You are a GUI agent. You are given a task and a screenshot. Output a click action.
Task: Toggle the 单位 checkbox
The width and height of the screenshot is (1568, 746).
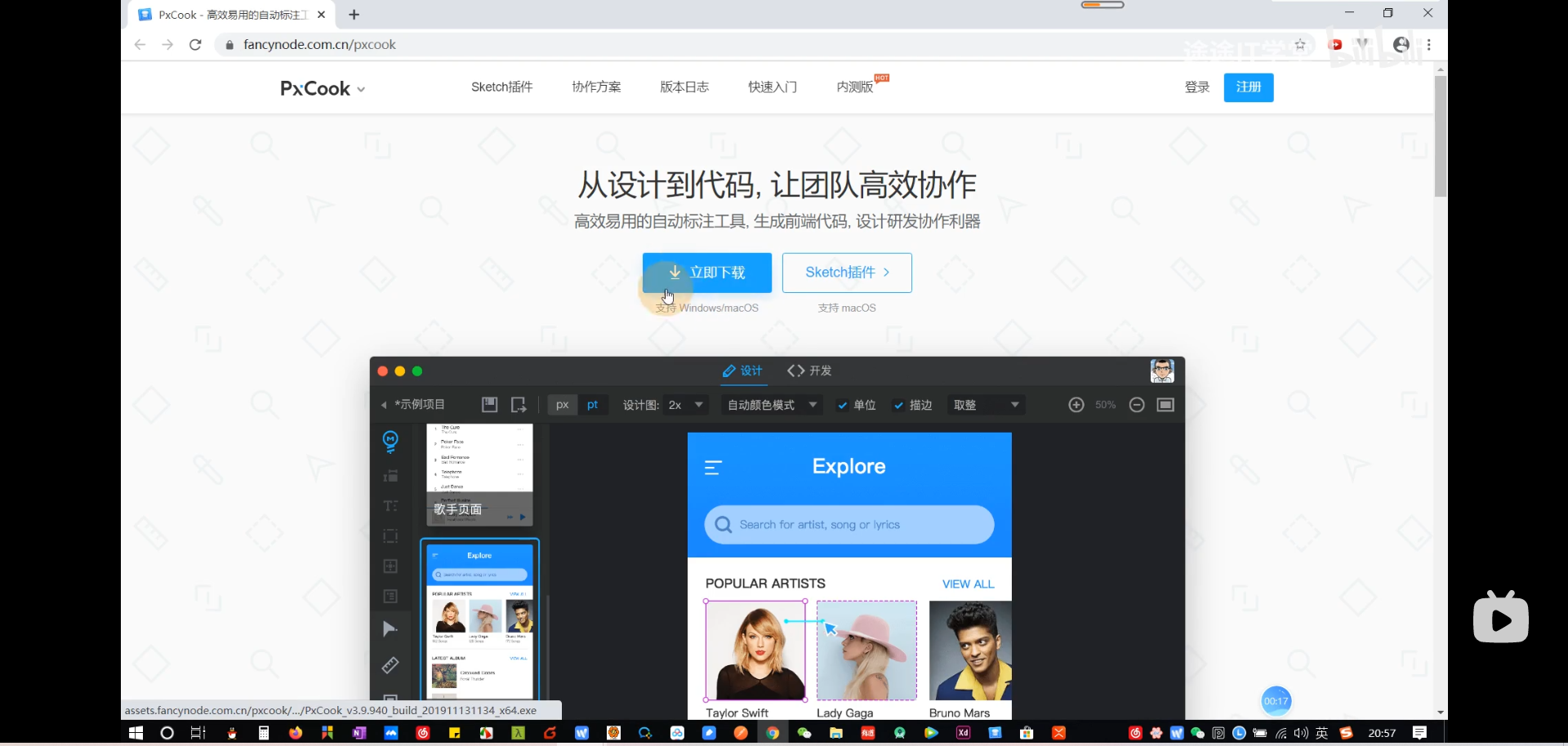tap(842, 406)
